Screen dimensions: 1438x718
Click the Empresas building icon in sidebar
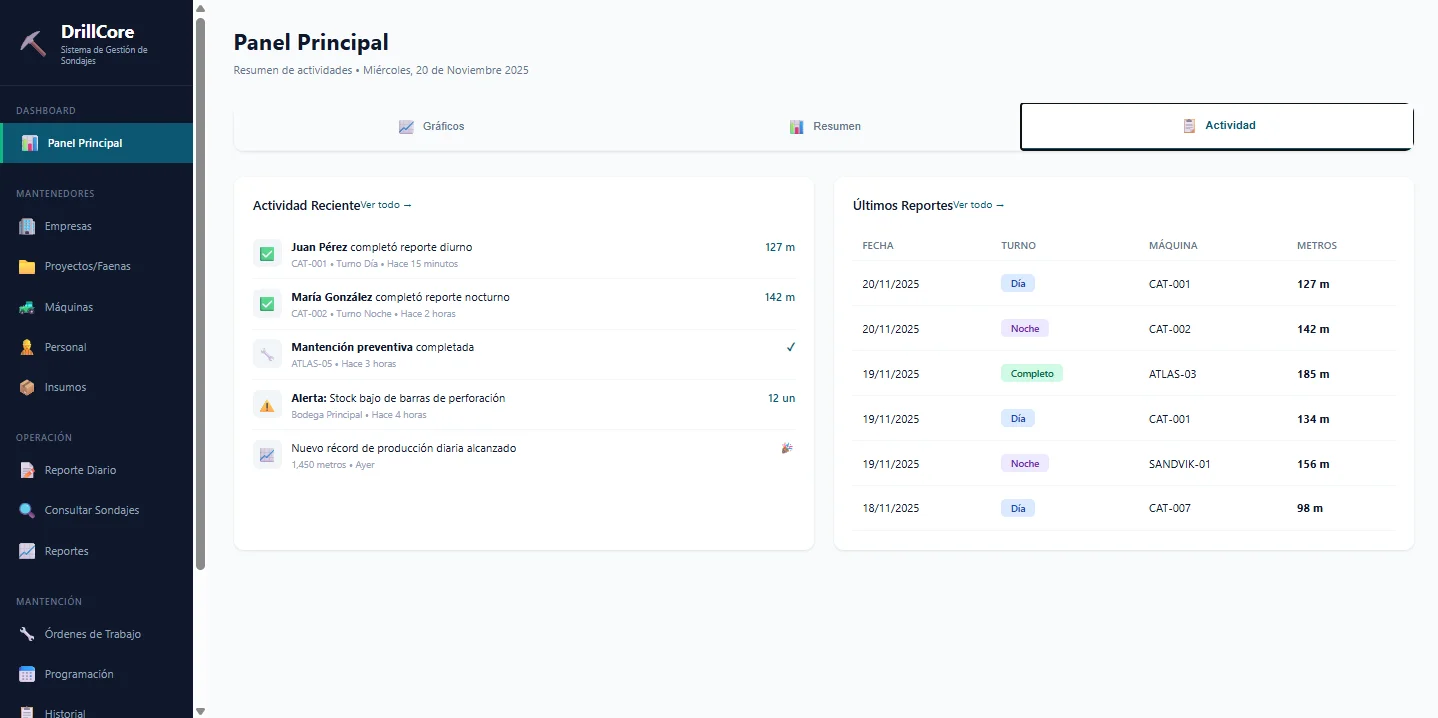point(27,226)
